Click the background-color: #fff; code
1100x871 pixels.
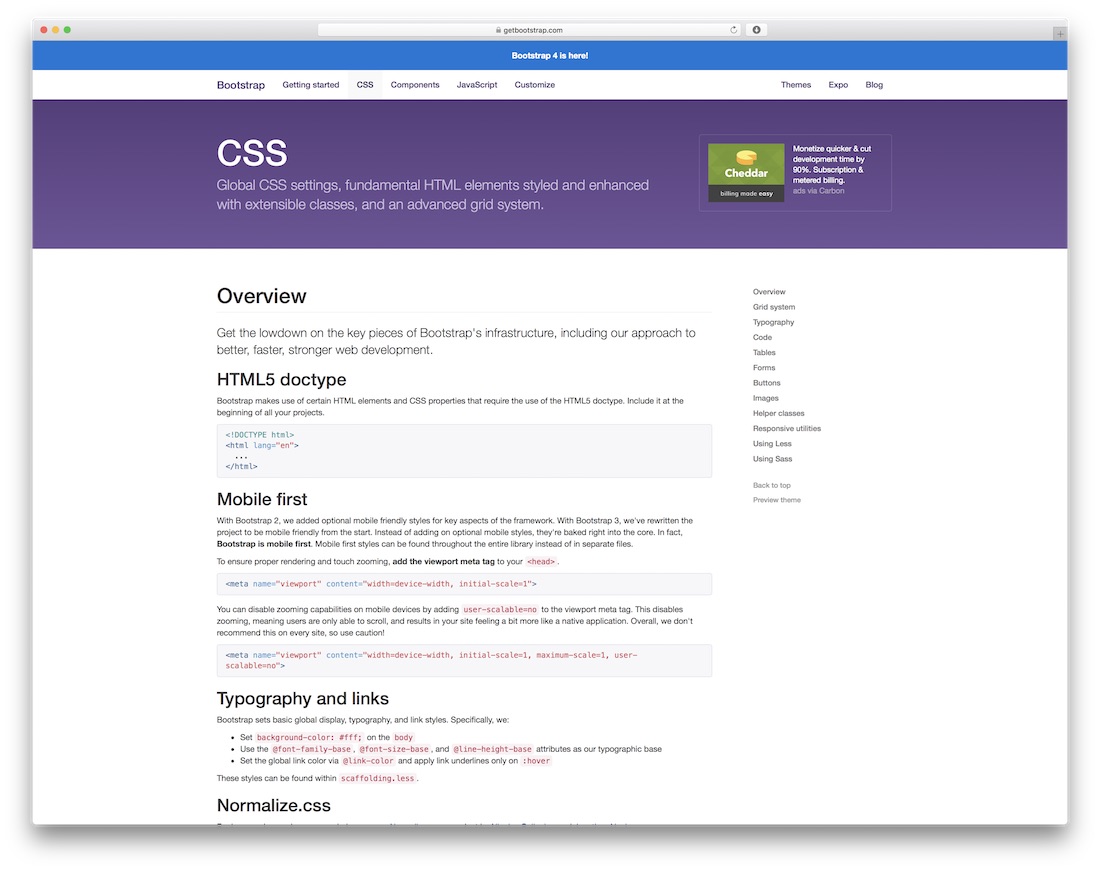[309, 738]
